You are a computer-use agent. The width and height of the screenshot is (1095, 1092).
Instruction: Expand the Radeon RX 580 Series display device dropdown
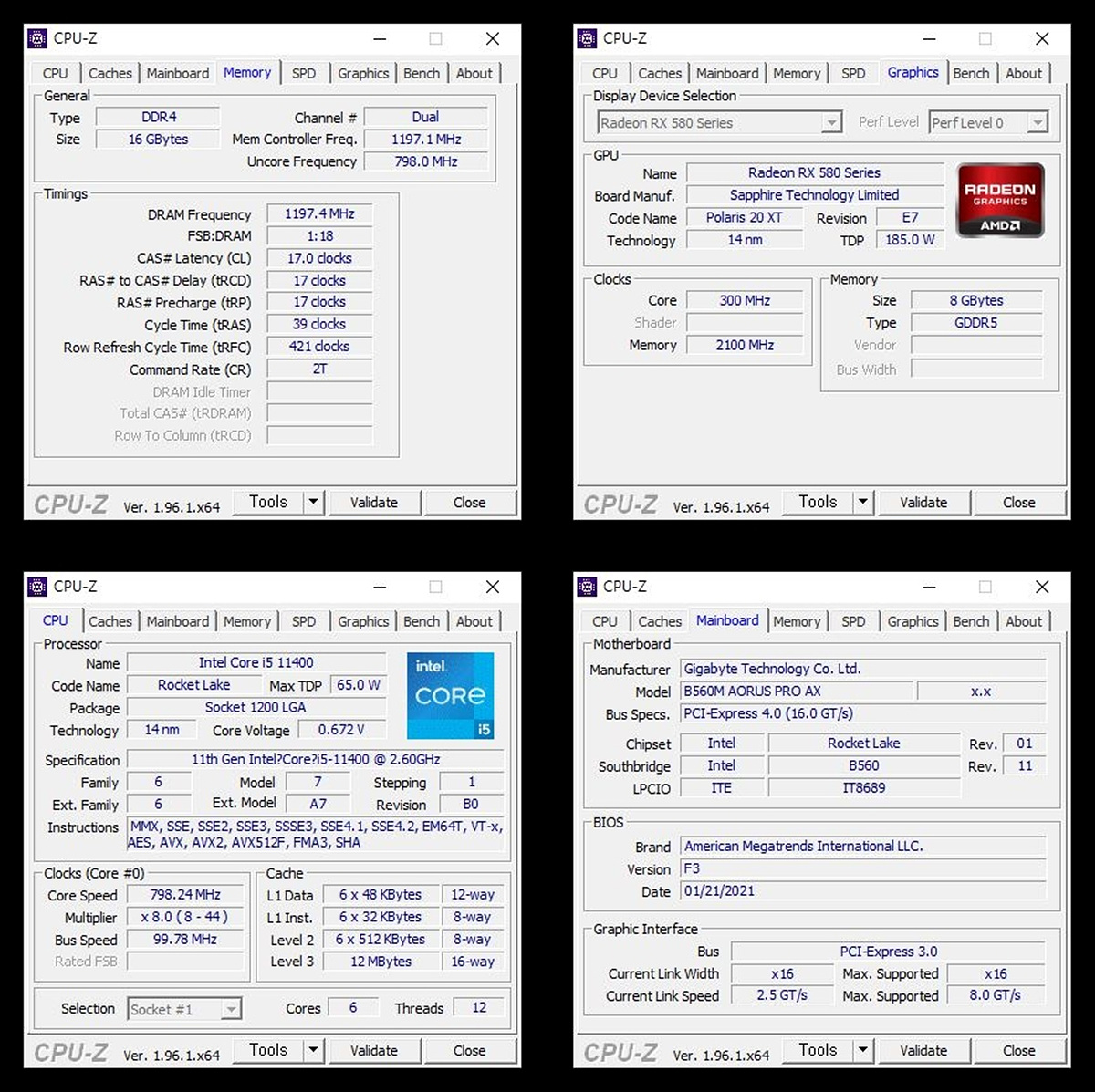tap(830, 122)
